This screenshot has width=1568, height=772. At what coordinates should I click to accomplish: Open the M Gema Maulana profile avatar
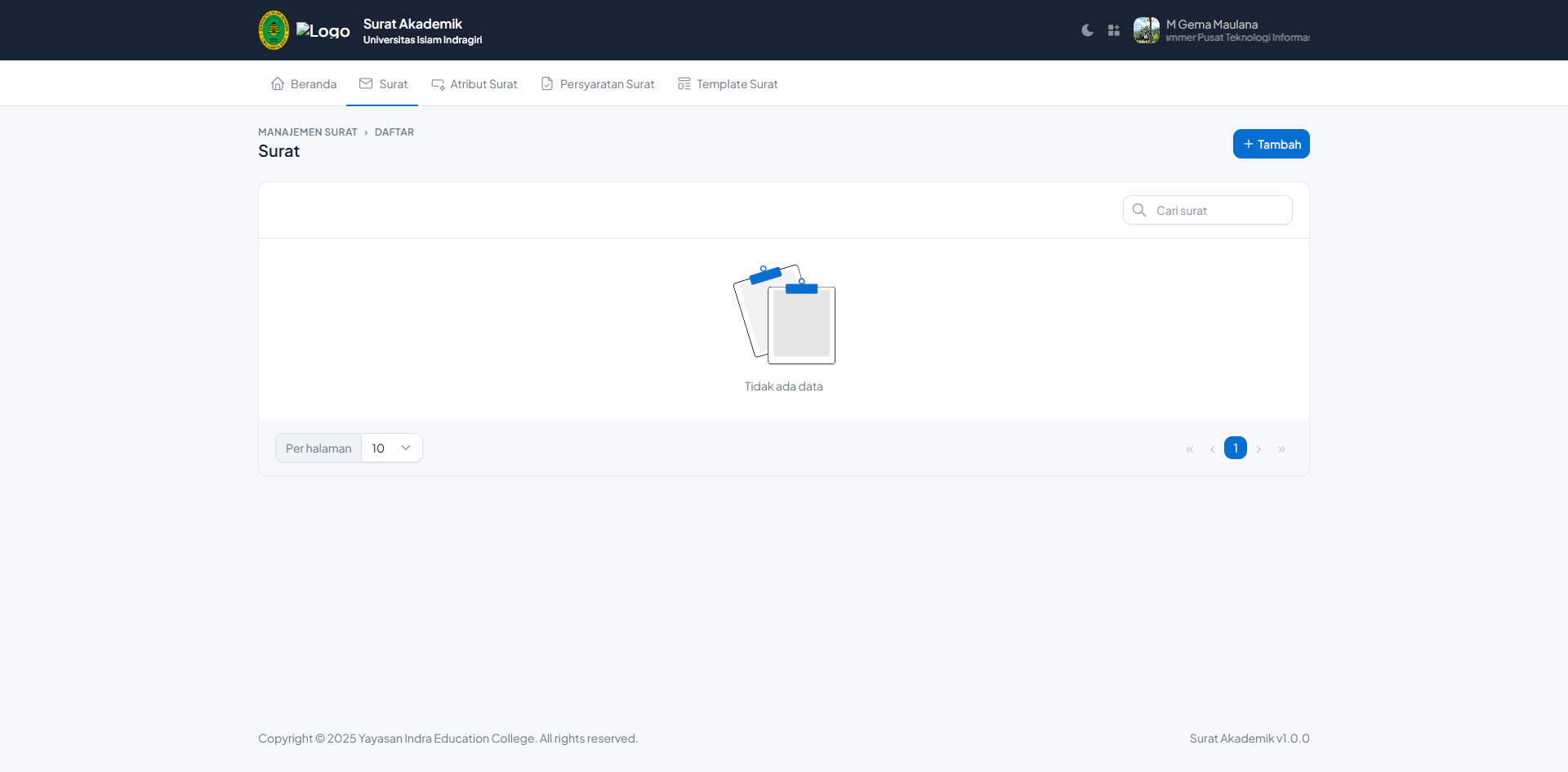1146,30
